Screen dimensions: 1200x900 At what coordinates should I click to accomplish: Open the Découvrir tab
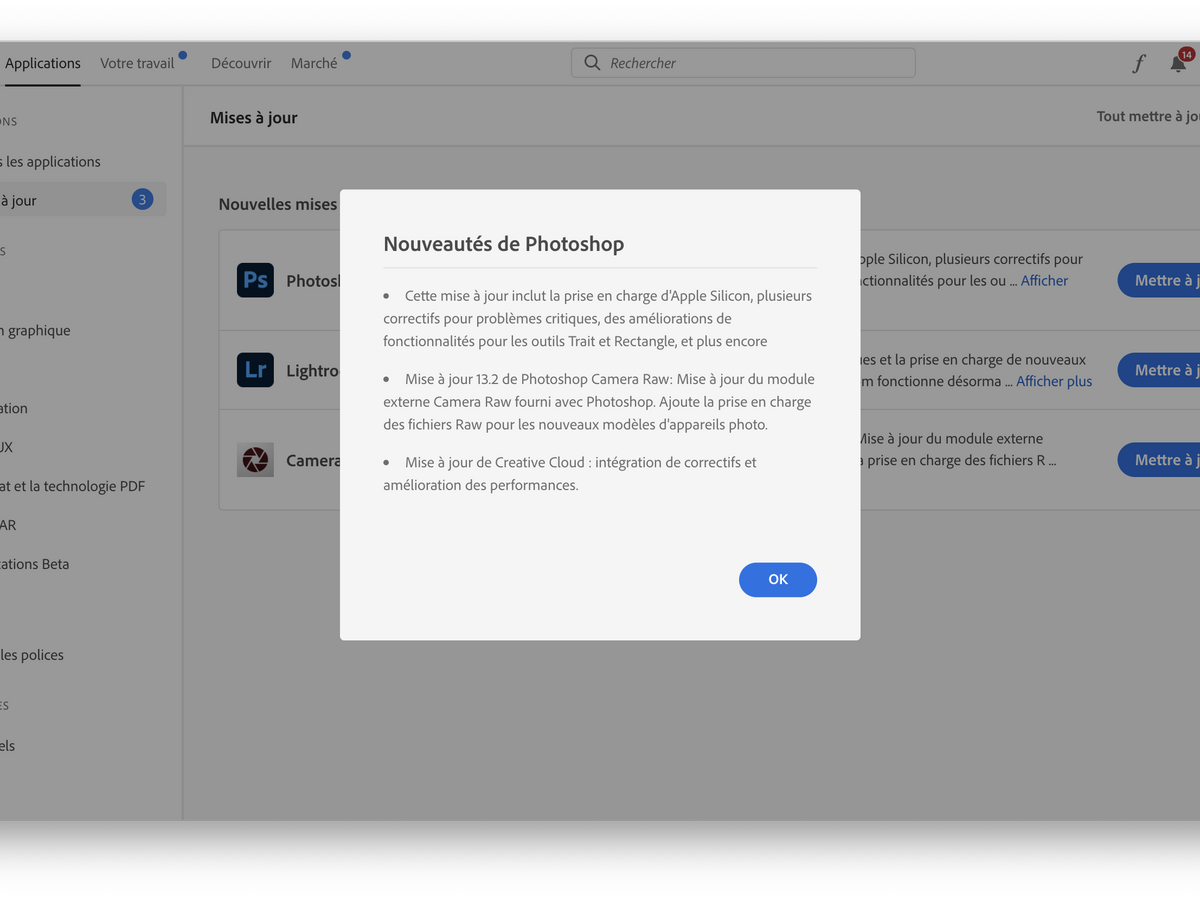pyautogui.click(x=241, y=62)
